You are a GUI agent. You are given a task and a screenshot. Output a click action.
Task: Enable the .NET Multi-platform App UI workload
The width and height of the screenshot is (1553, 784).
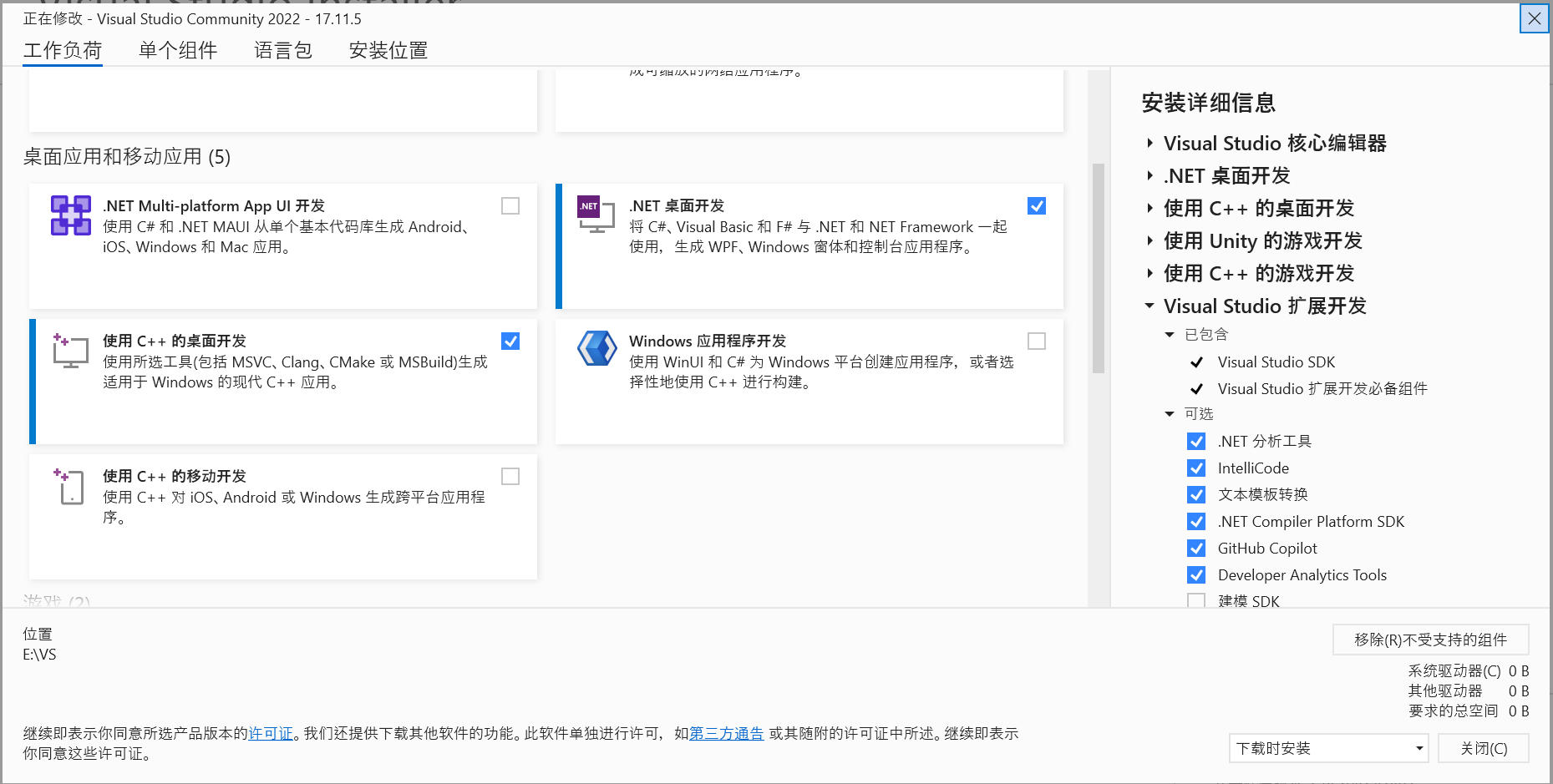pos(510,206)
